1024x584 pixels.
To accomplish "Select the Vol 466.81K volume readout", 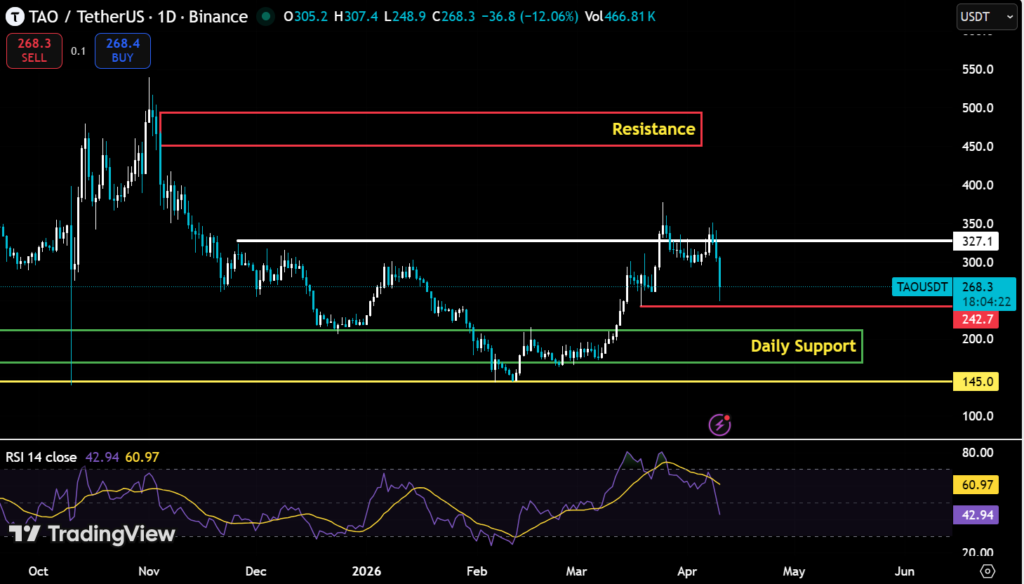I will click(x=619, y=16).
